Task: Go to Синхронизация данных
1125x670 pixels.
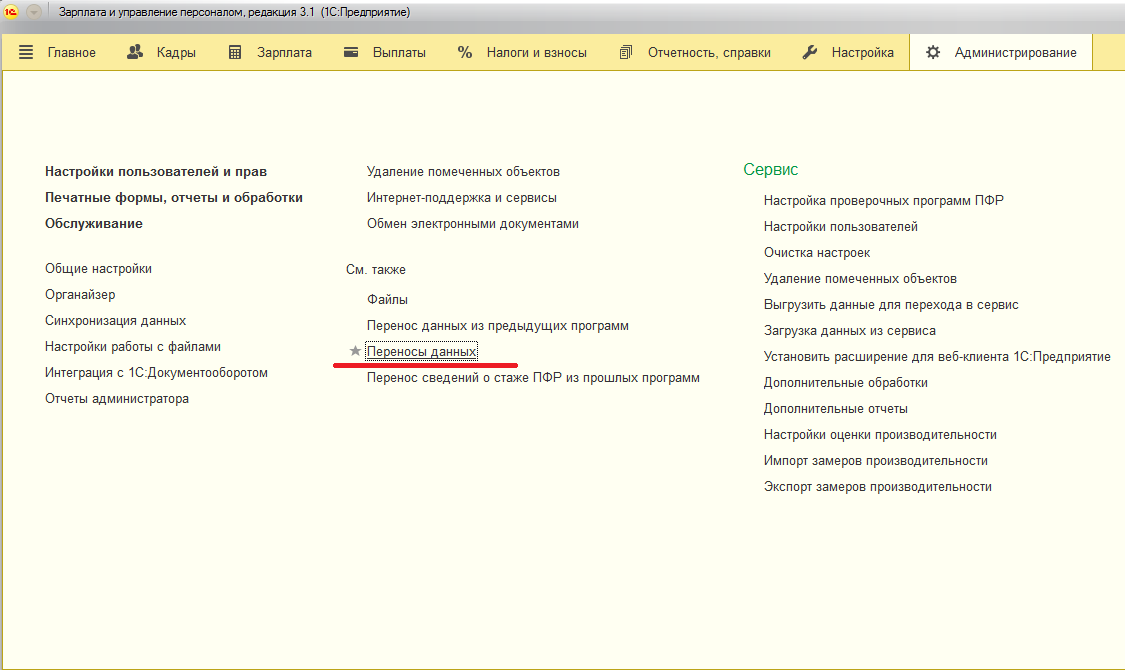Action: coord(115,321)
